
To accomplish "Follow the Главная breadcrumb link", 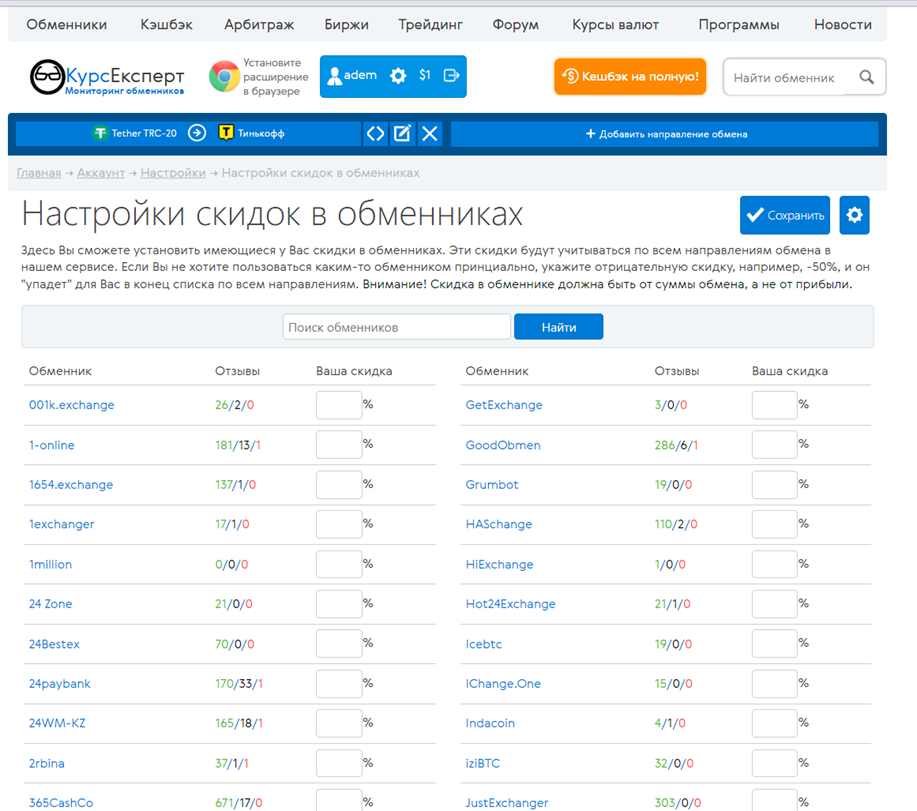I will point(39,173).
